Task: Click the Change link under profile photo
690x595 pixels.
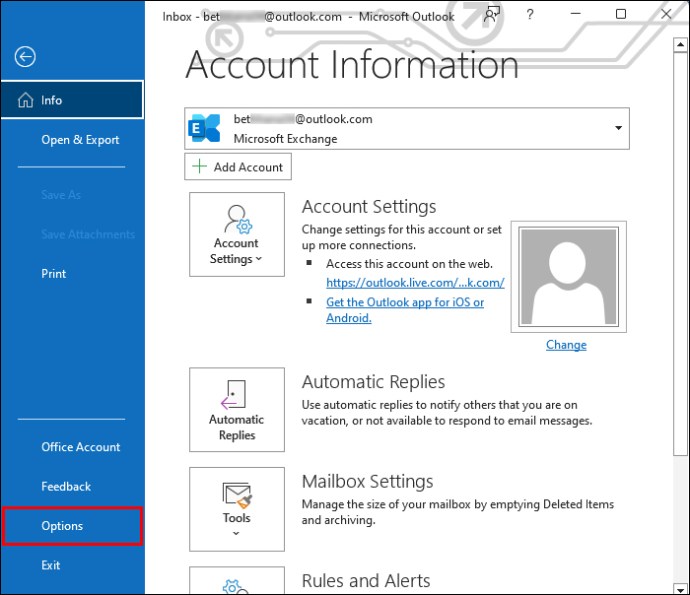Action: click(566, 345)
